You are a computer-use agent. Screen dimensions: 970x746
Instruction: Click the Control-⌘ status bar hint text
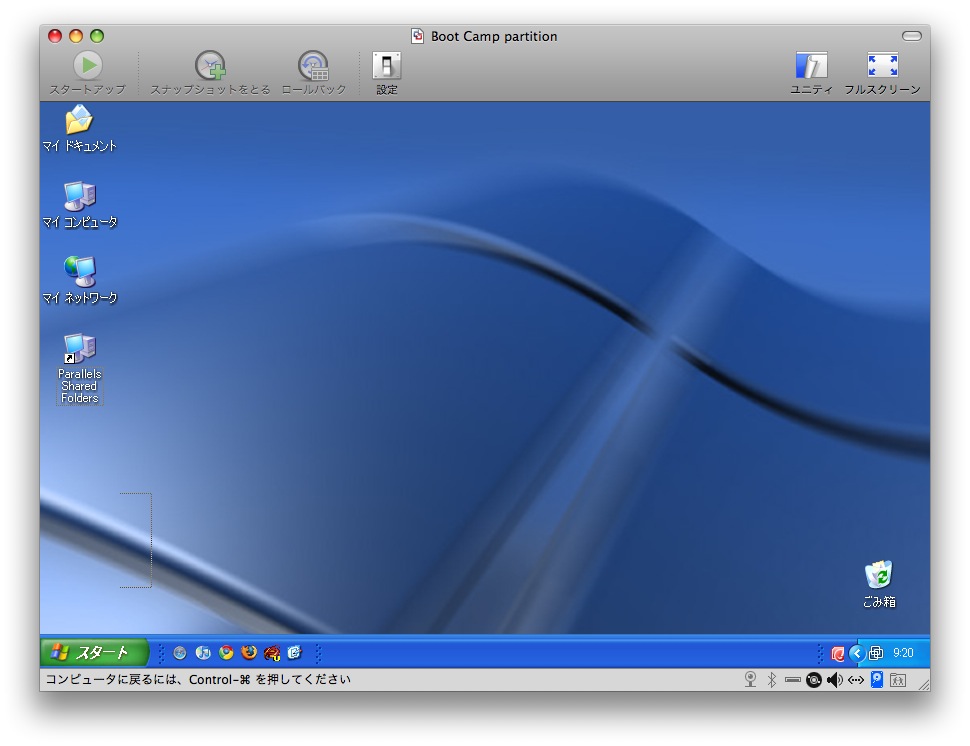click(x=198, y=680)
